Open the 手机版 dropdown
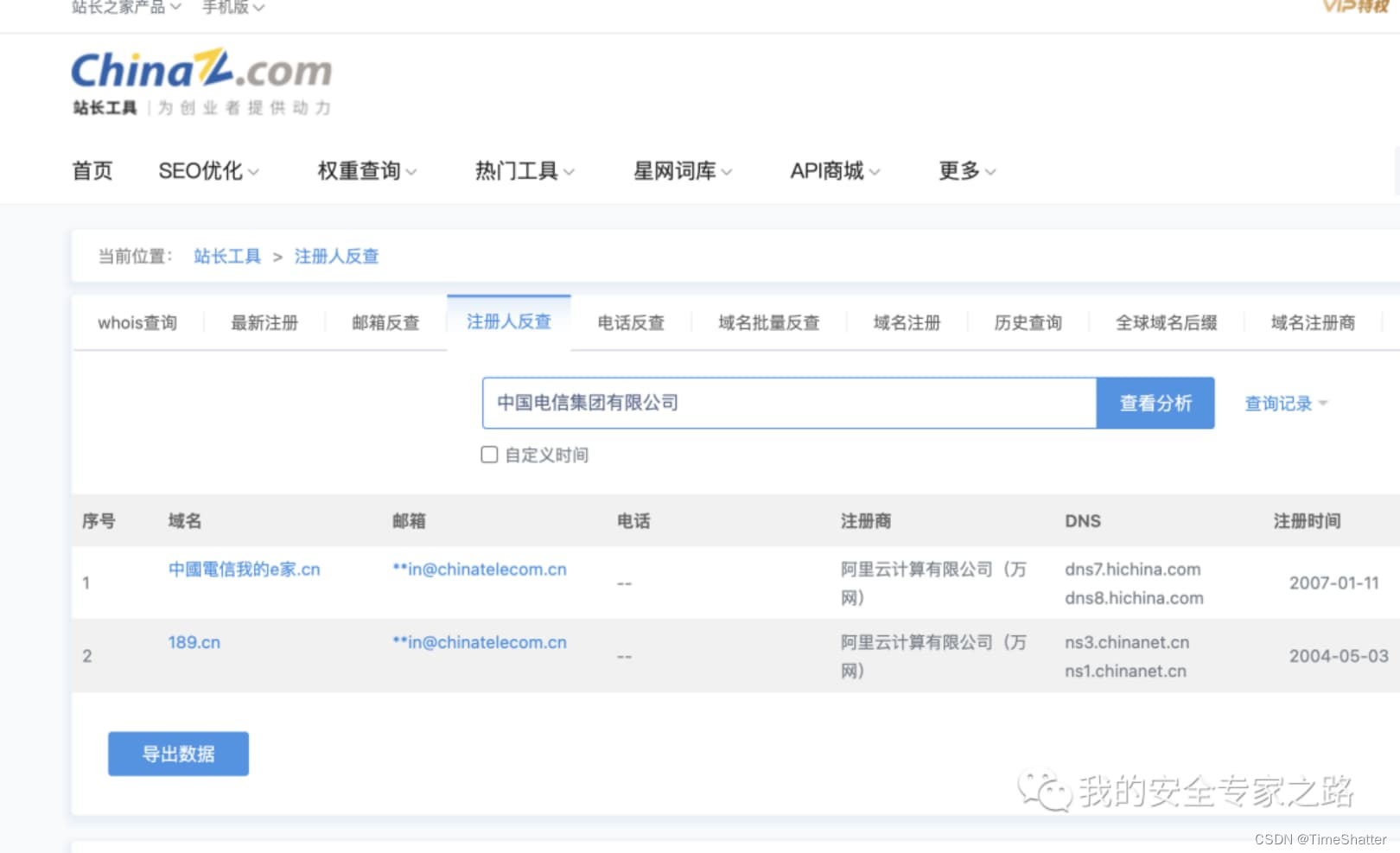Image resolution: width=1400 pixels, height=853 pixels. click(233, 7)
